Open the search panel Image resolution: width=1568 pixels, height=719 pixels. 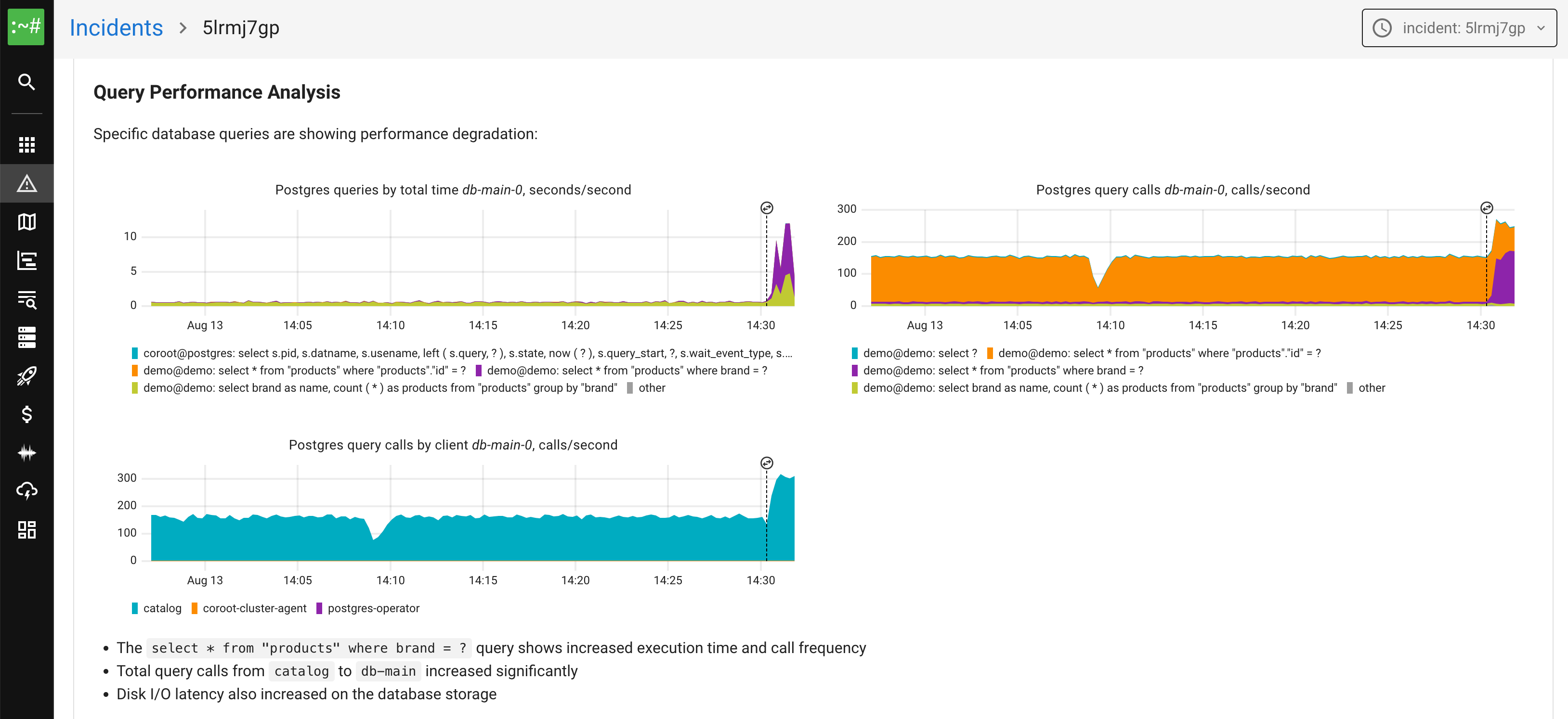[x=26, y=82]
